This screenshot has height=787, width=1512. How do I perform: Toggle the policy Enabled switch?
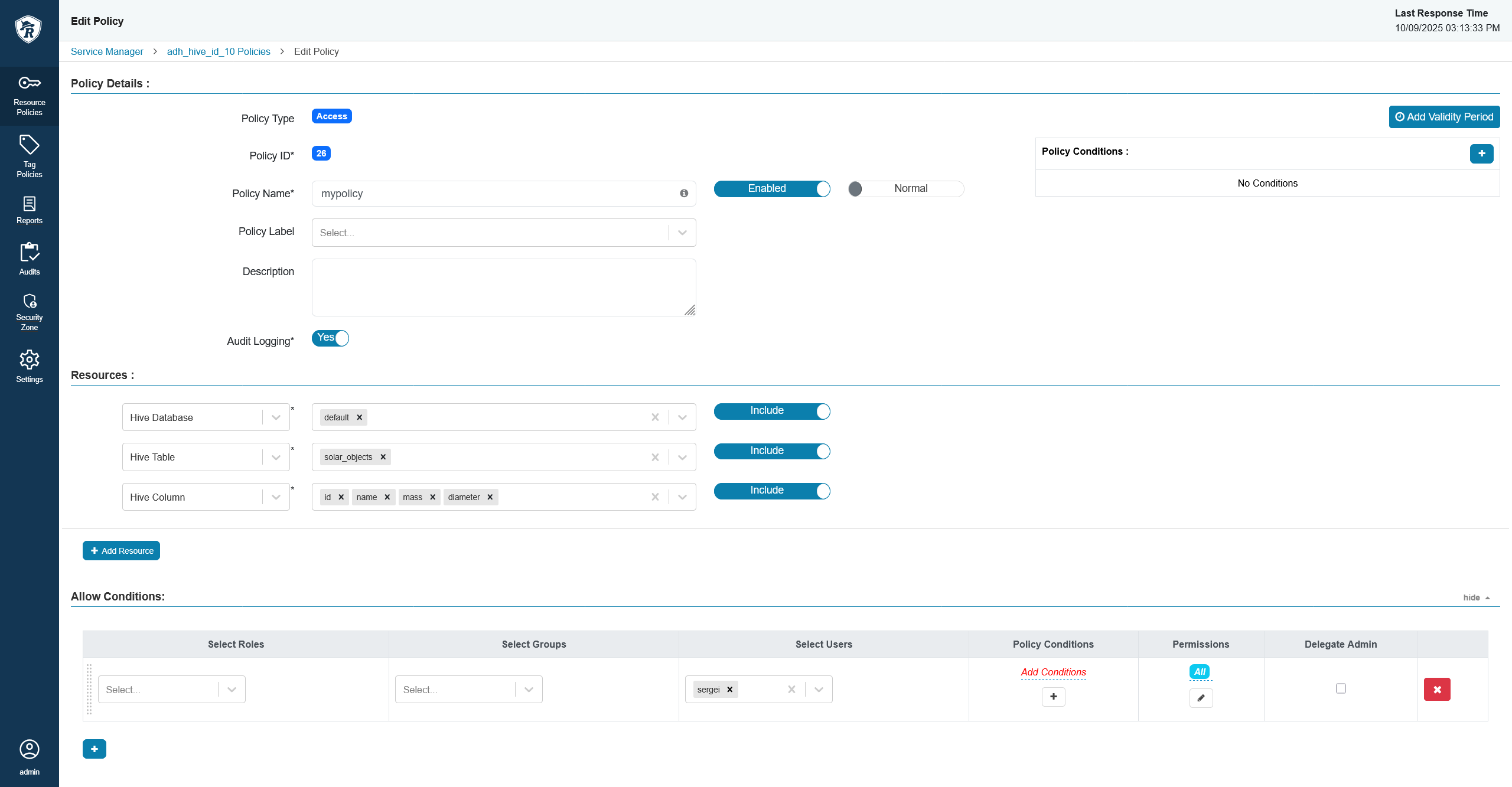coord(771,188)
